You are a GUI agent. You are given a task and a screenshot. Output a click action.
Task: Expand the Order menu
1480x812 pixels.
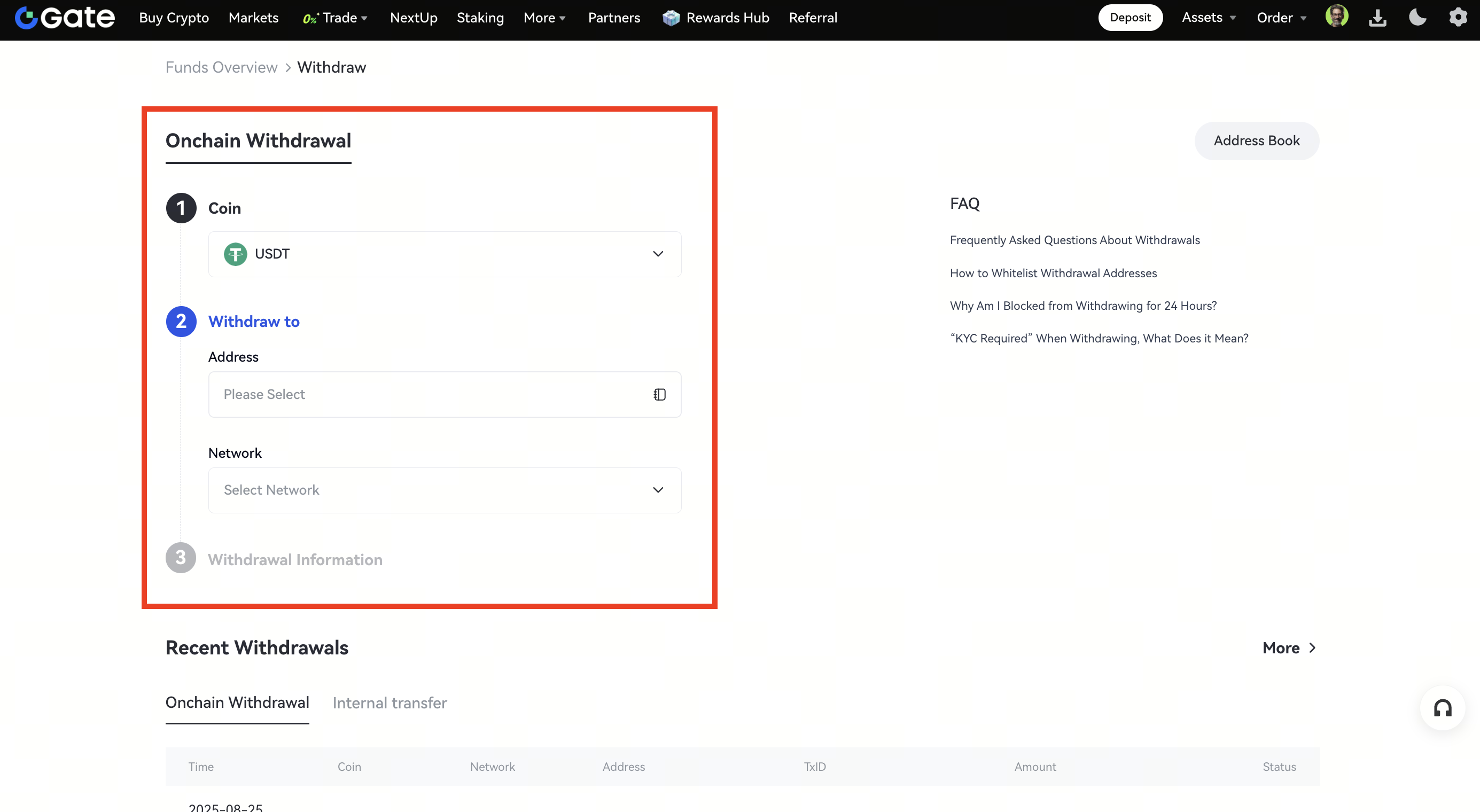tap(1281, 18)
